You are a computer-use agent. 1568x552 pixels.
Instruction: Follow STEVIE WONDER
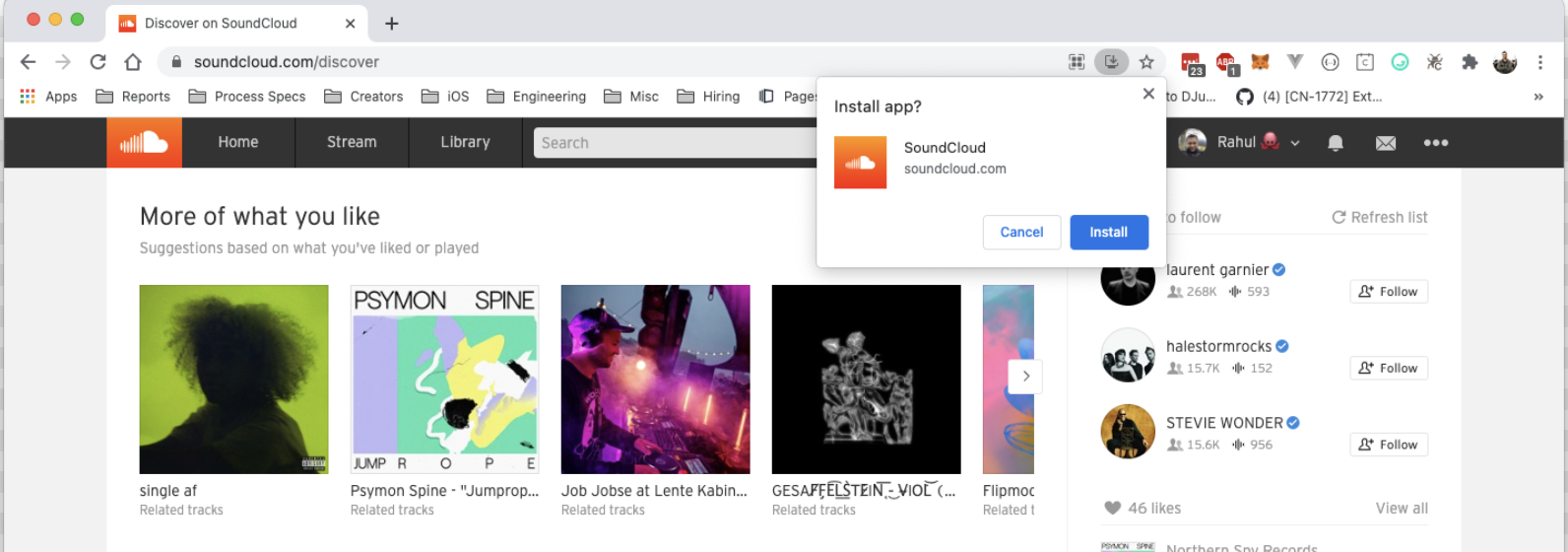pos(1389,446)
